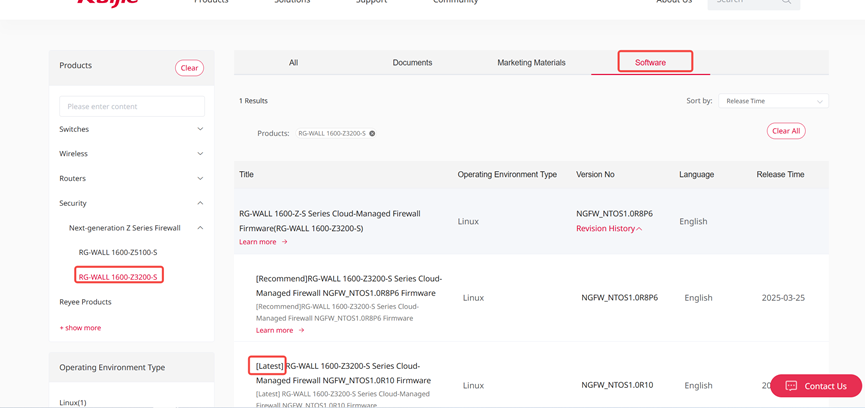Click the product filter input field

pos(132,106)
